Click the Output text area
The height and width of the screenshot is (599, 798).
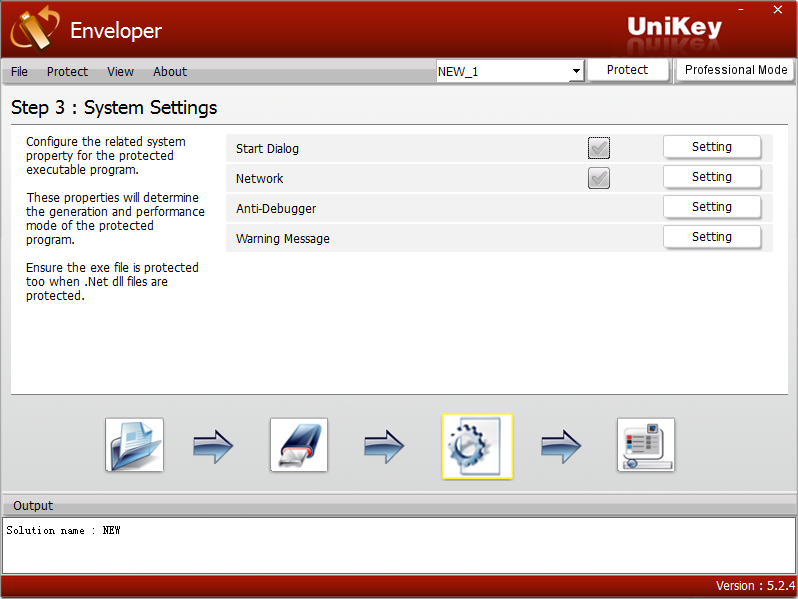pos(398,545)
